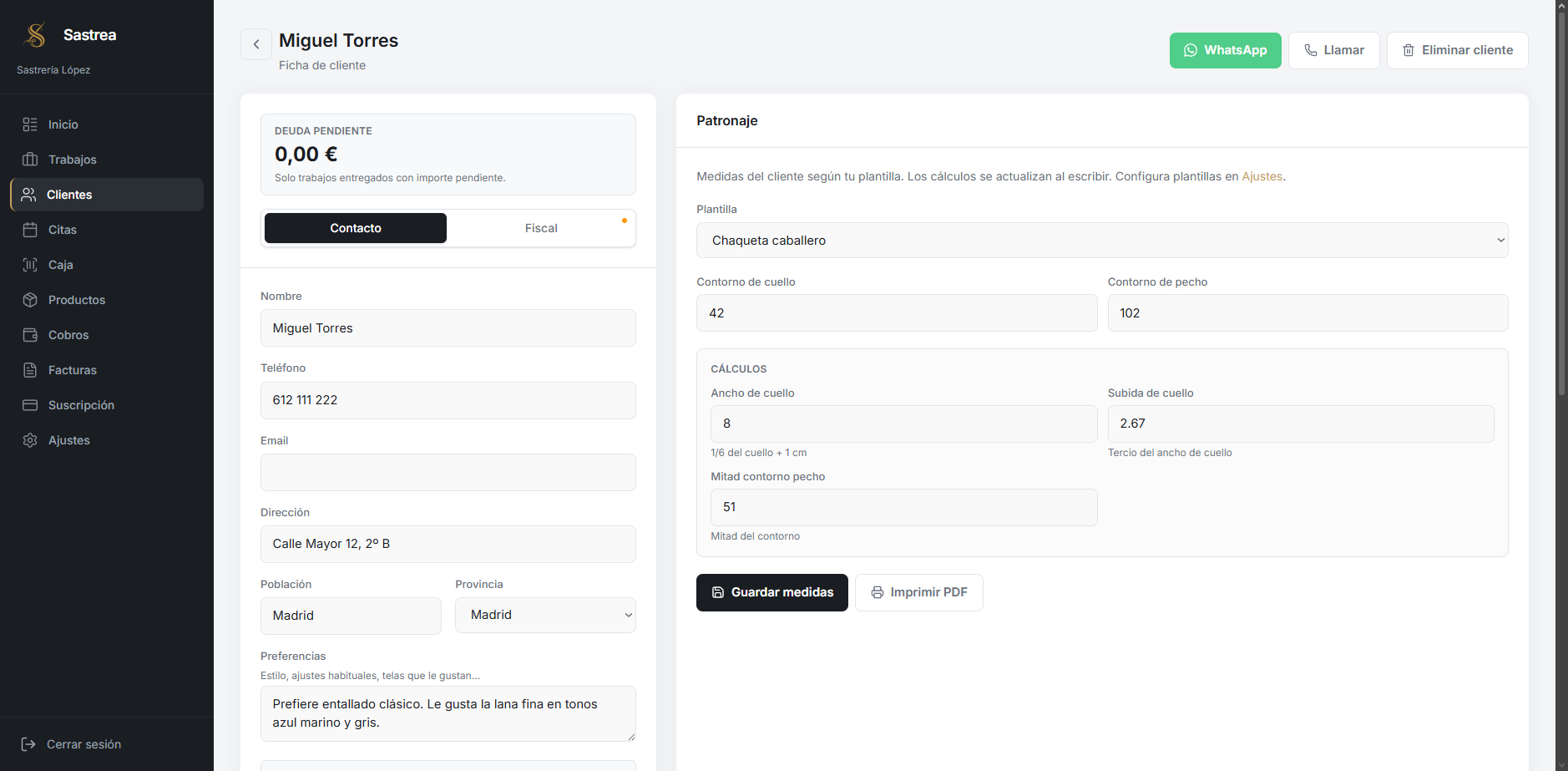The image size is (1568, 771).
Task: Click the WhatsApp icon
Action: tap(1191, 50)
